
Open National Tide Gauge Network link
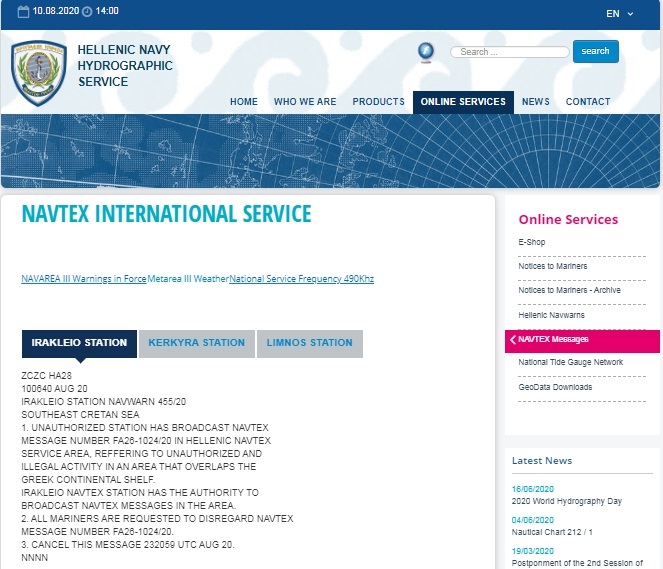[570, 362]
